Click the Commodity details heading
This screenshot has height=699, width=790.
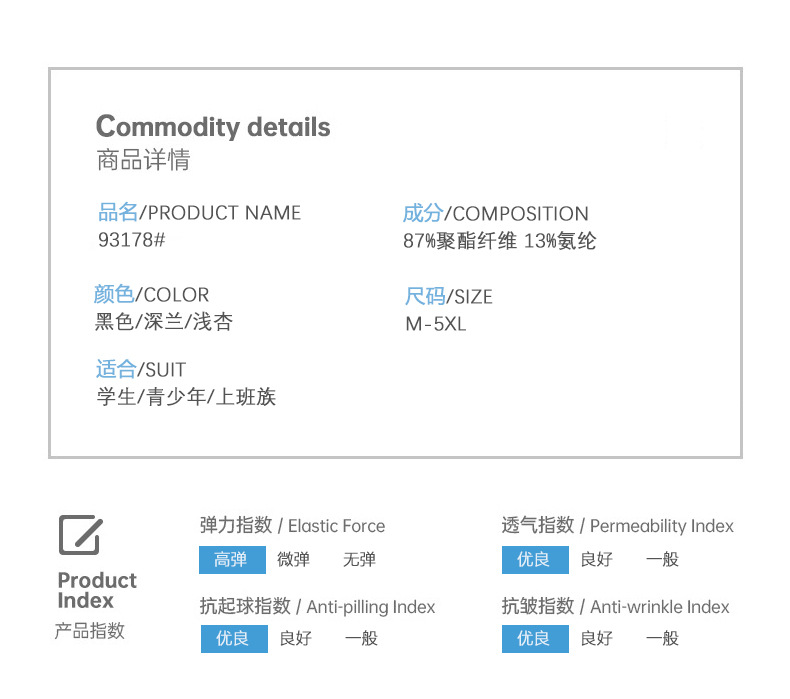pyautogui.click(x=213, y=127)
